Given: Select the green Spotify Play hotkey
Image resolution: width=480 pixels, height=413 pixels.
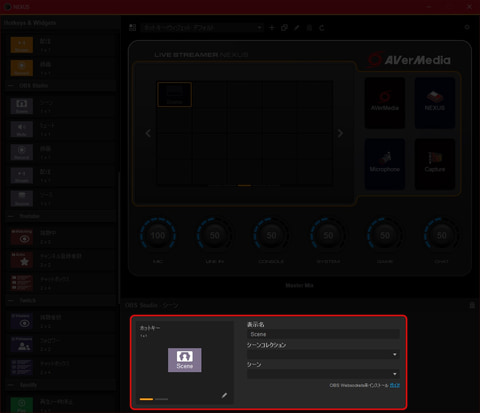Looking at the screenshot, I should click(22, 405).
